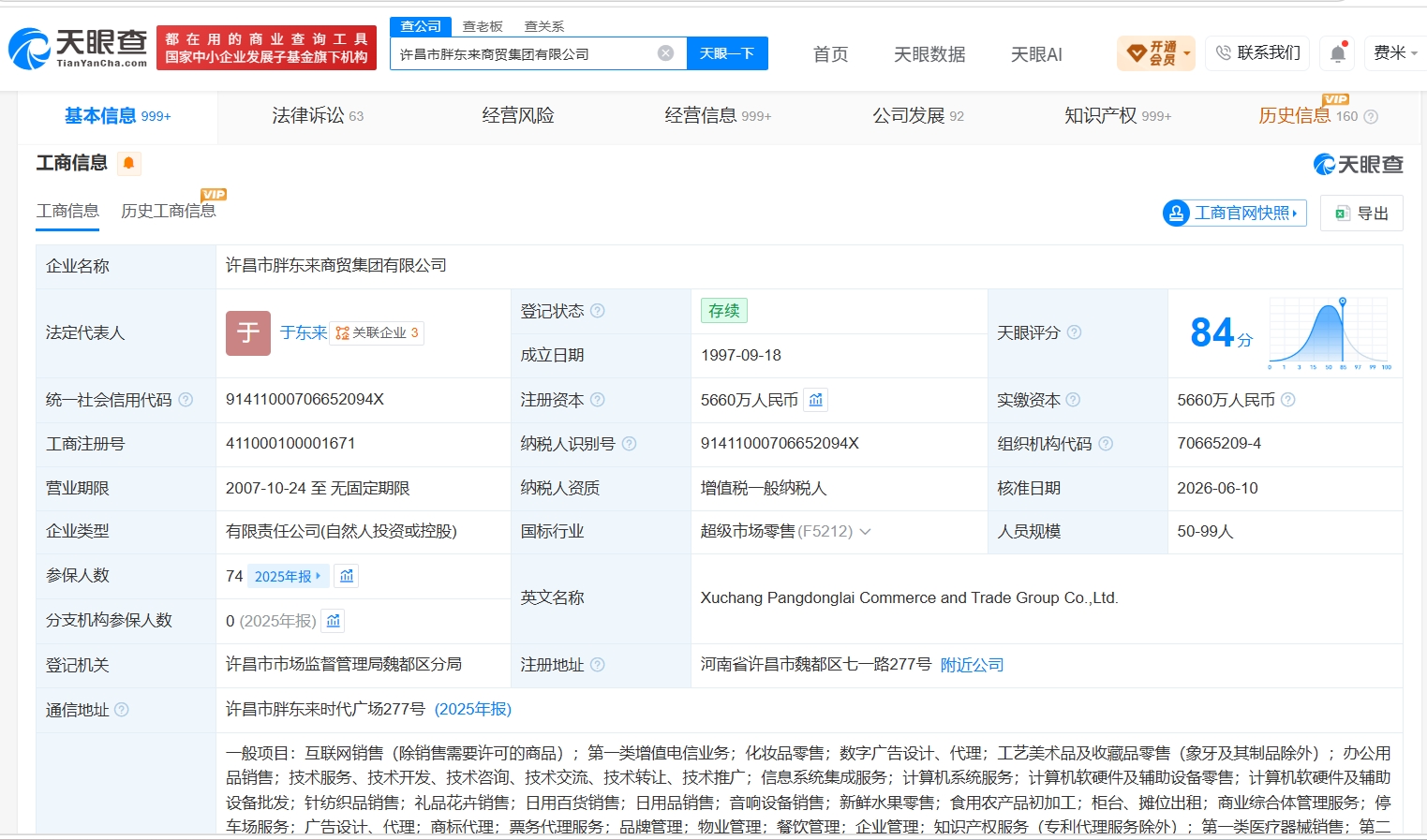Click the English name Xuchang Pangdonglai text
Image resolution: width=1427 pixels, height=840 pixels.
point(910,598)
